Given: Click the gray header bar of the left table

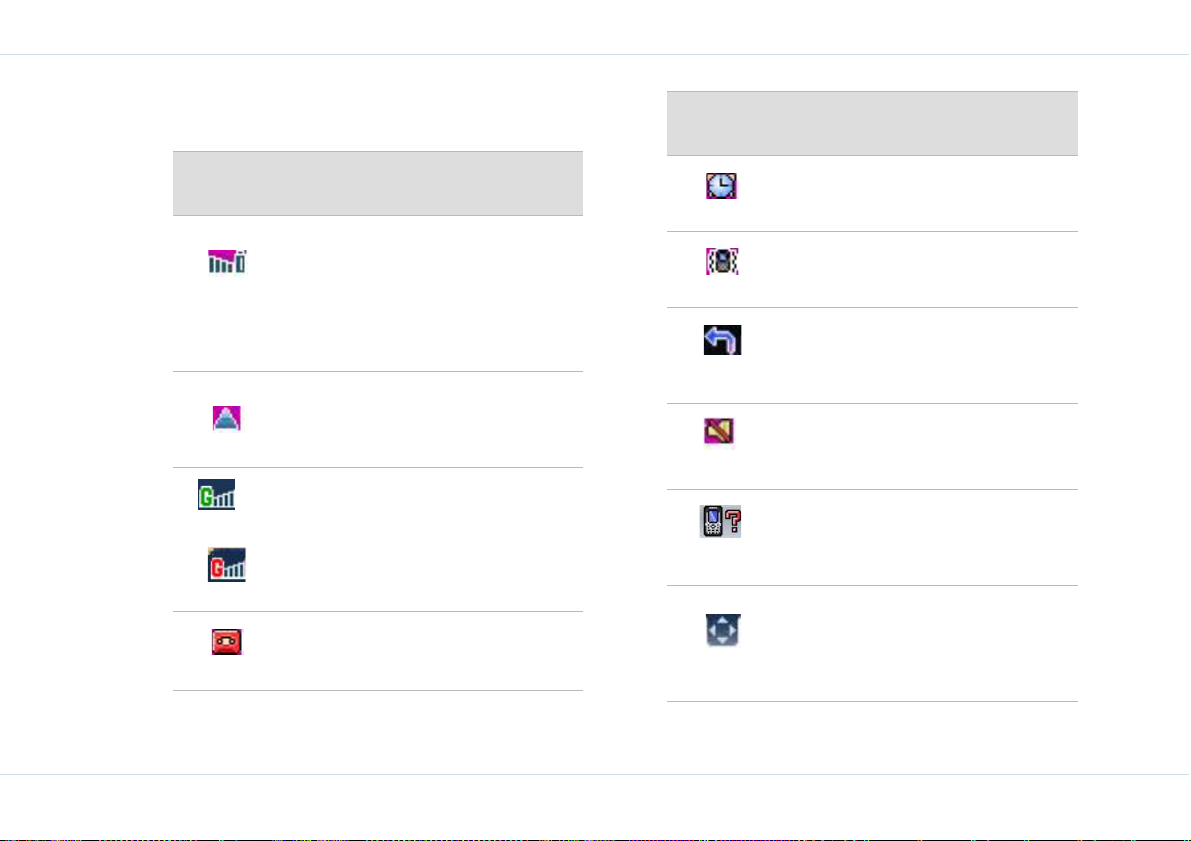Looking at the screenshot, I should pyautogui.click(x=378, y=183).
